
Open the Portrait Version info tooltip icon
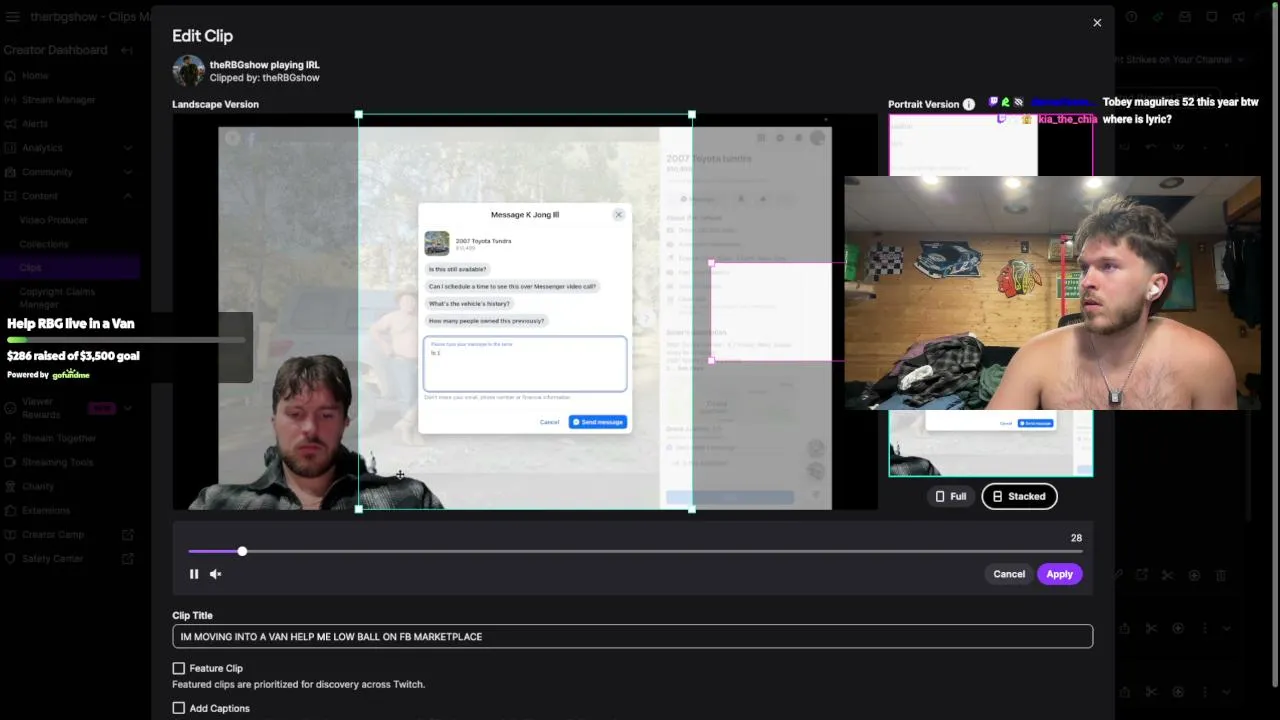tap(968, 104)
